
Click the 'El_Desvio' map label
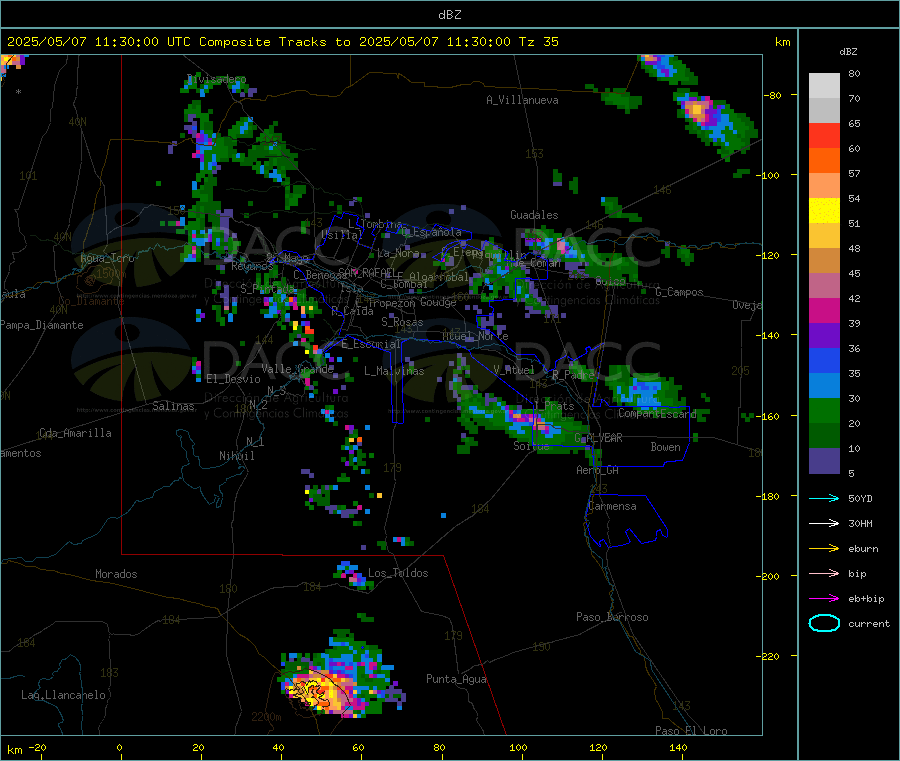[233, 379]
